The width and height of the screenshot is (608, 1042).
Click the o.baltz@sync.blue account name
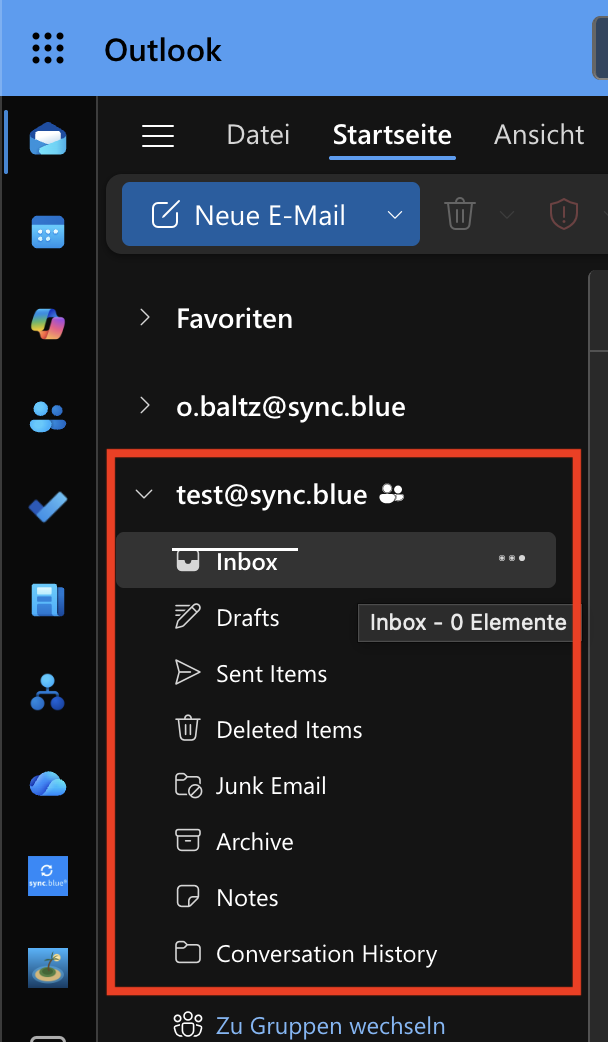(x=291, y=406)
